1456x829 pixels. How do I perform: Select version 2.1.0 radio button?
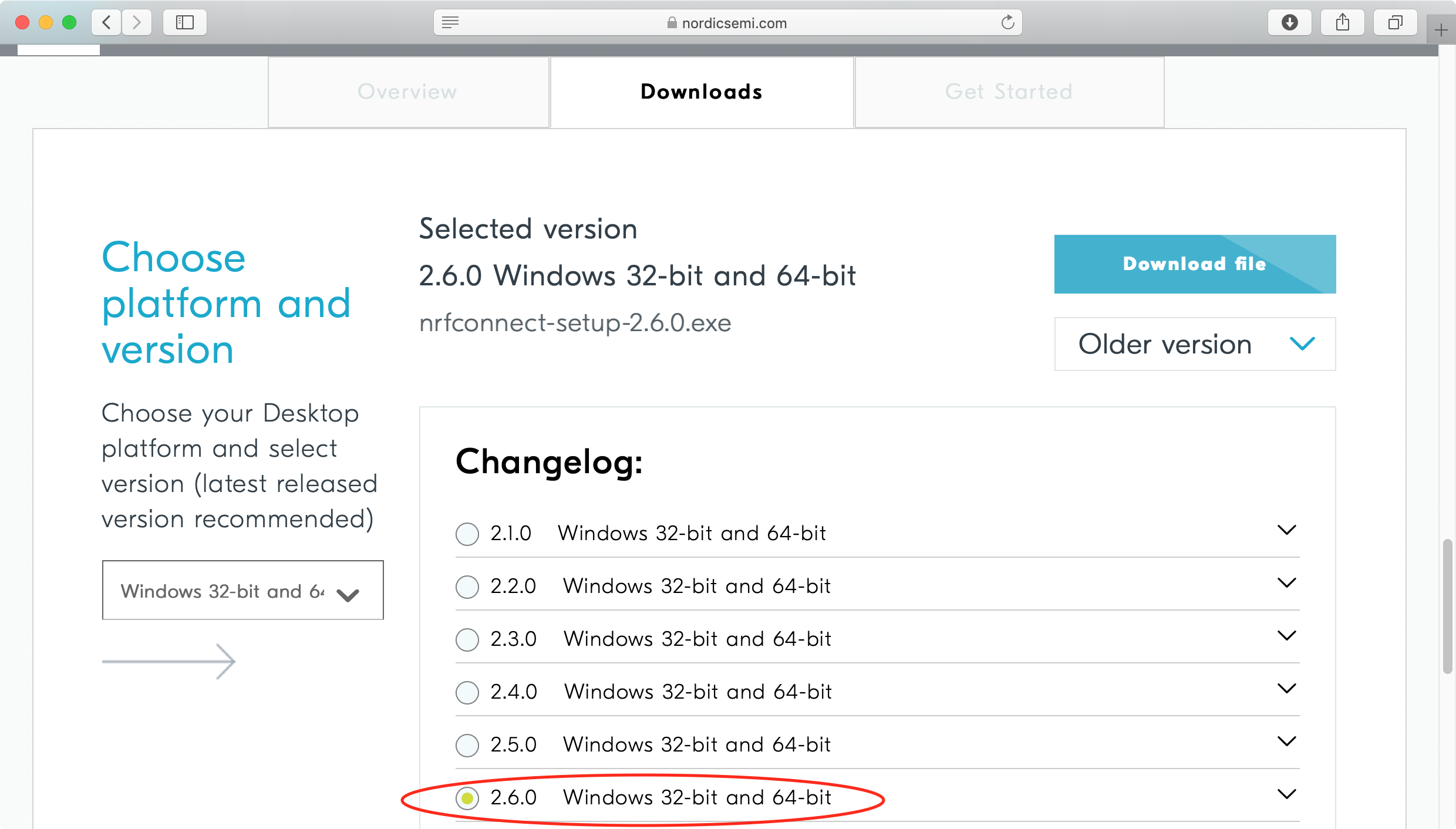coord(467,534)
